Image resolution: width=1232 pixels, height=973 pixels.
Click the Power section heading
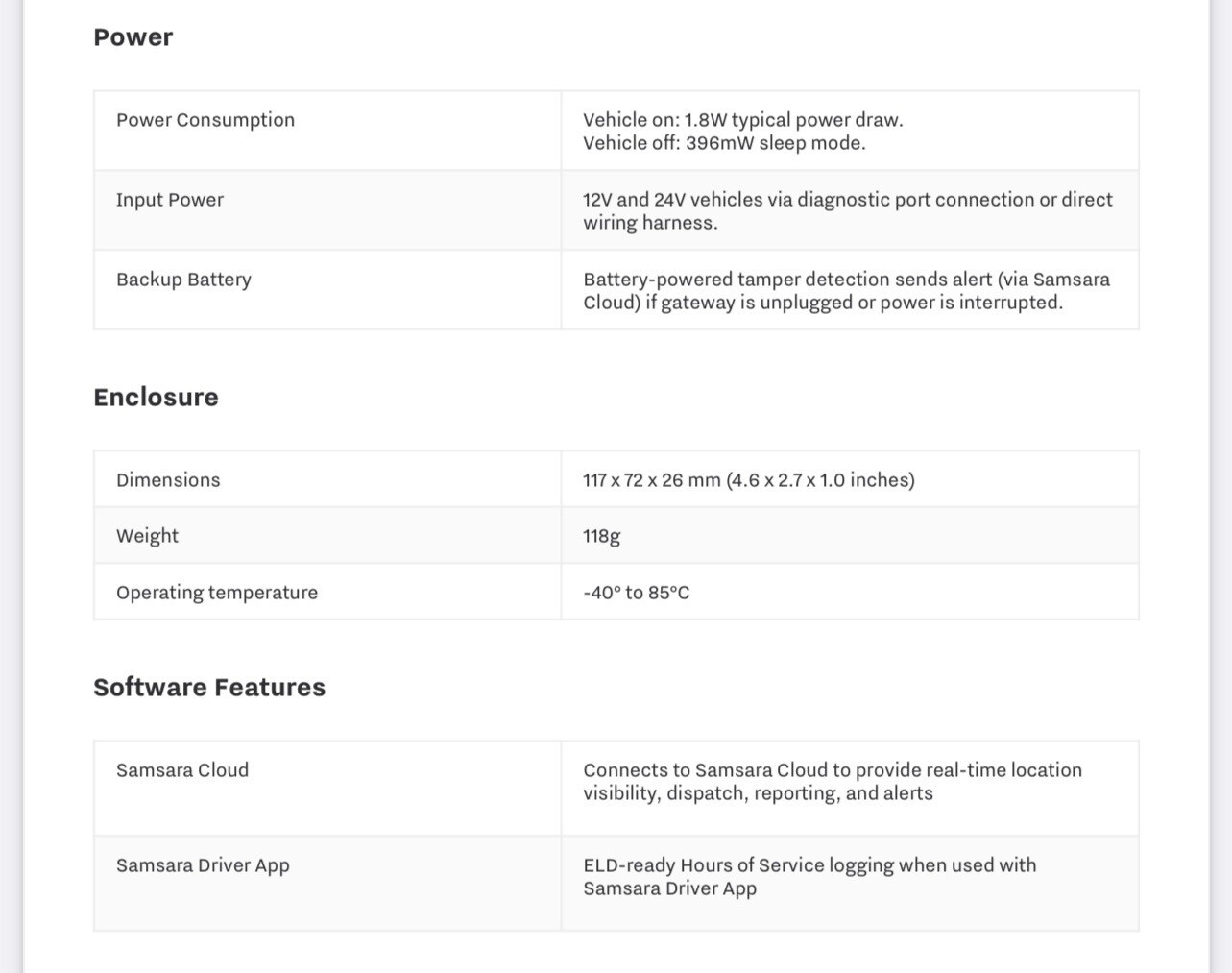tap(133, 37)
